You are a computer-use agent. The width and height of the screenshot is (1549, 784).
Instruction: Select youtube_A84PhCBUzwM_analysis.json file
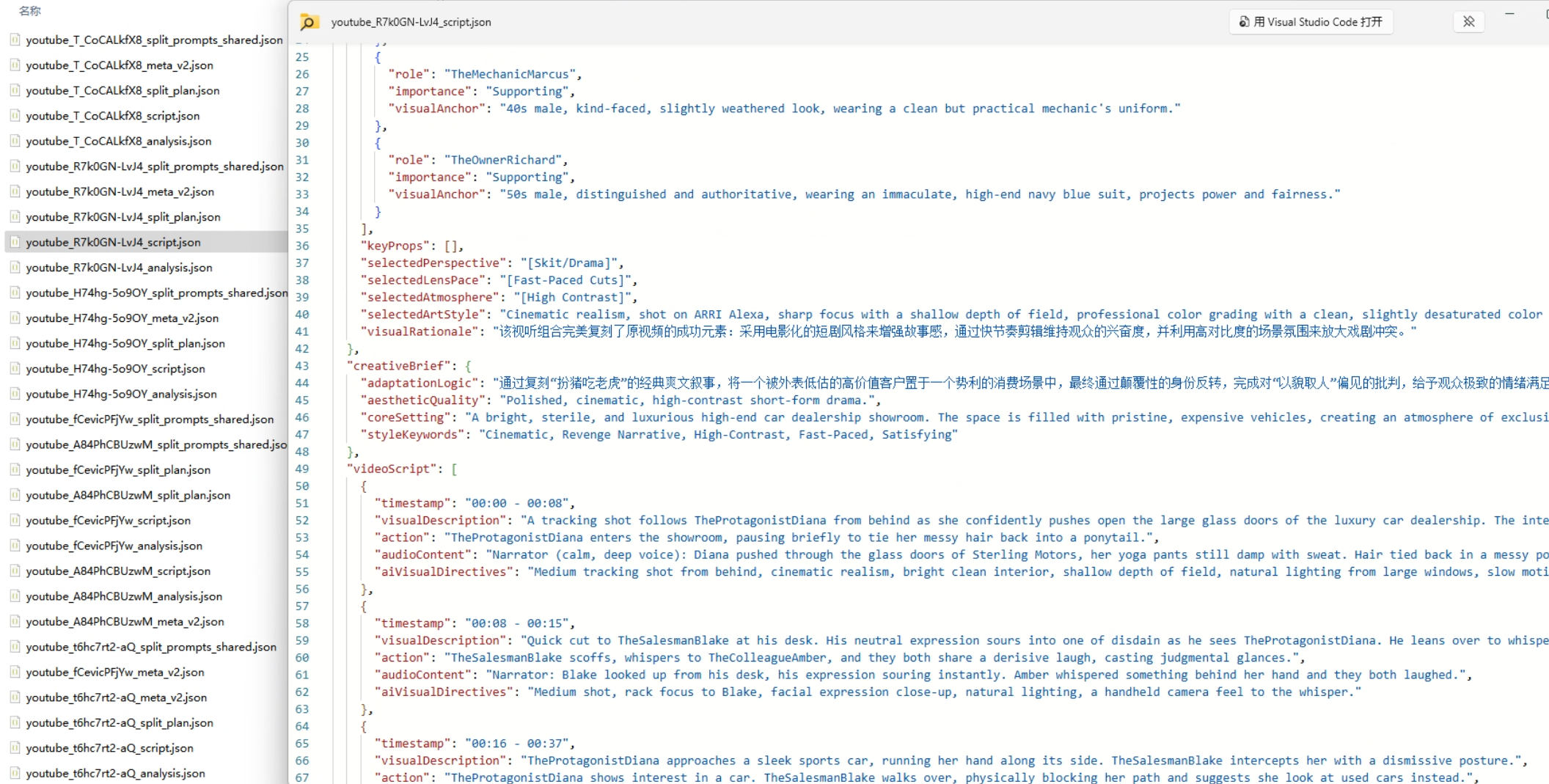pos(124,596)
